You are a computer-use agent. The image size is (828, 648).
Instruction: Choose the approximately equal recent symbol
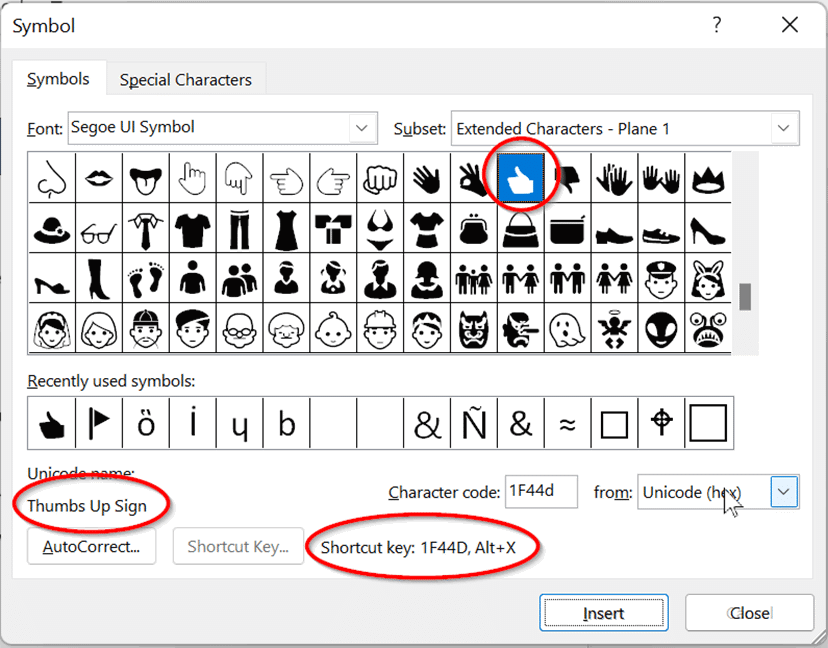(x=567, y=423)
